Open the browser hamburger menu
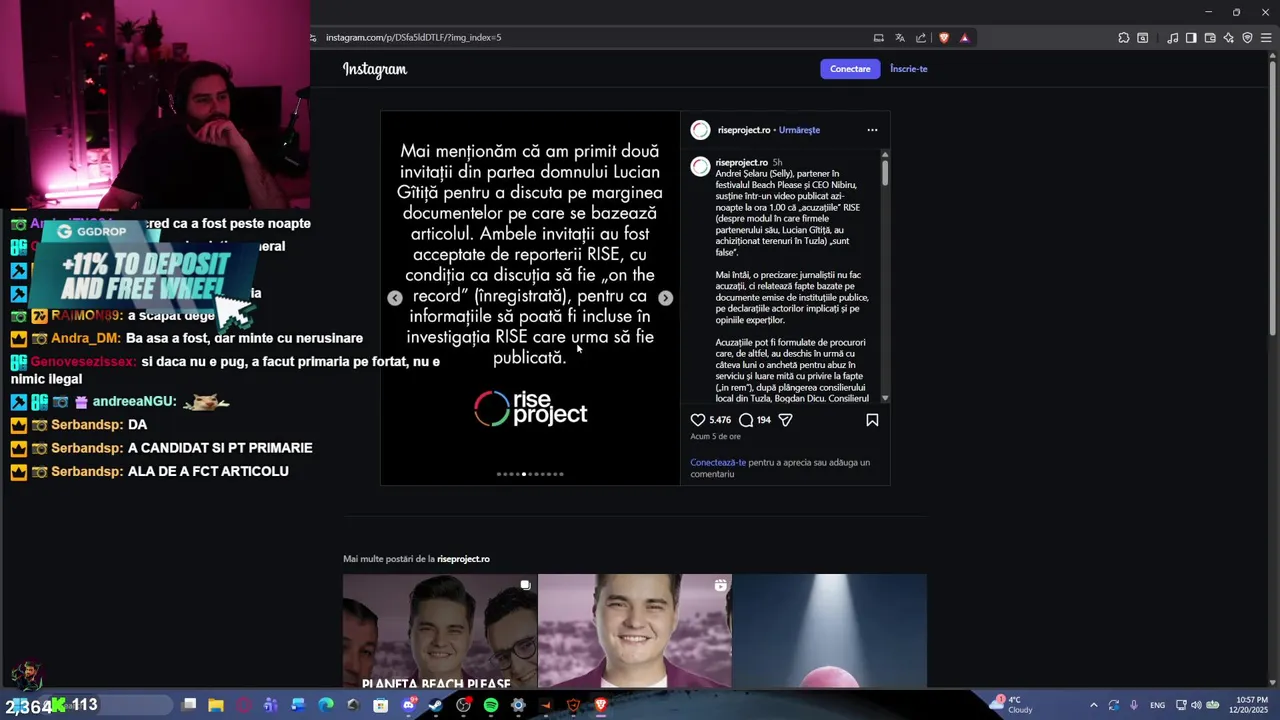Viewport: 1280px width, 720px height. [1266, 38]
